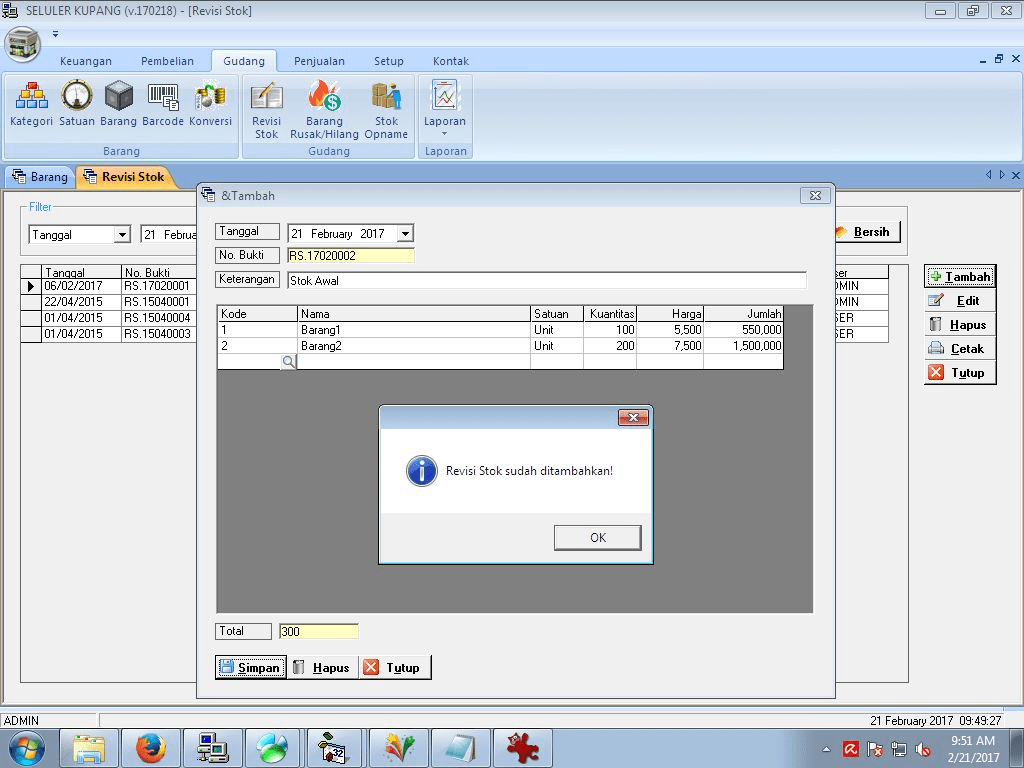Click into the Keterangan text field
Viewport: 1024px width, 768px height.
[x=545, y=281]
